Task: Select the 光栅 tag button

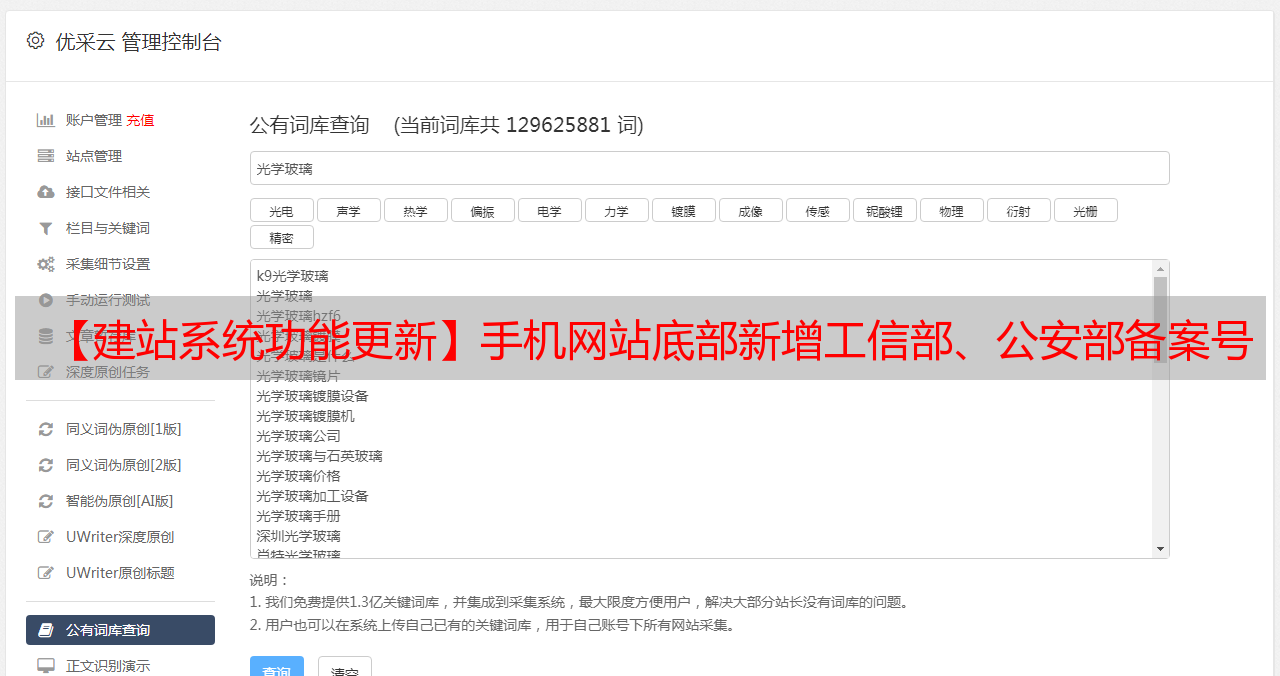Action: (x=1086, y=210)
